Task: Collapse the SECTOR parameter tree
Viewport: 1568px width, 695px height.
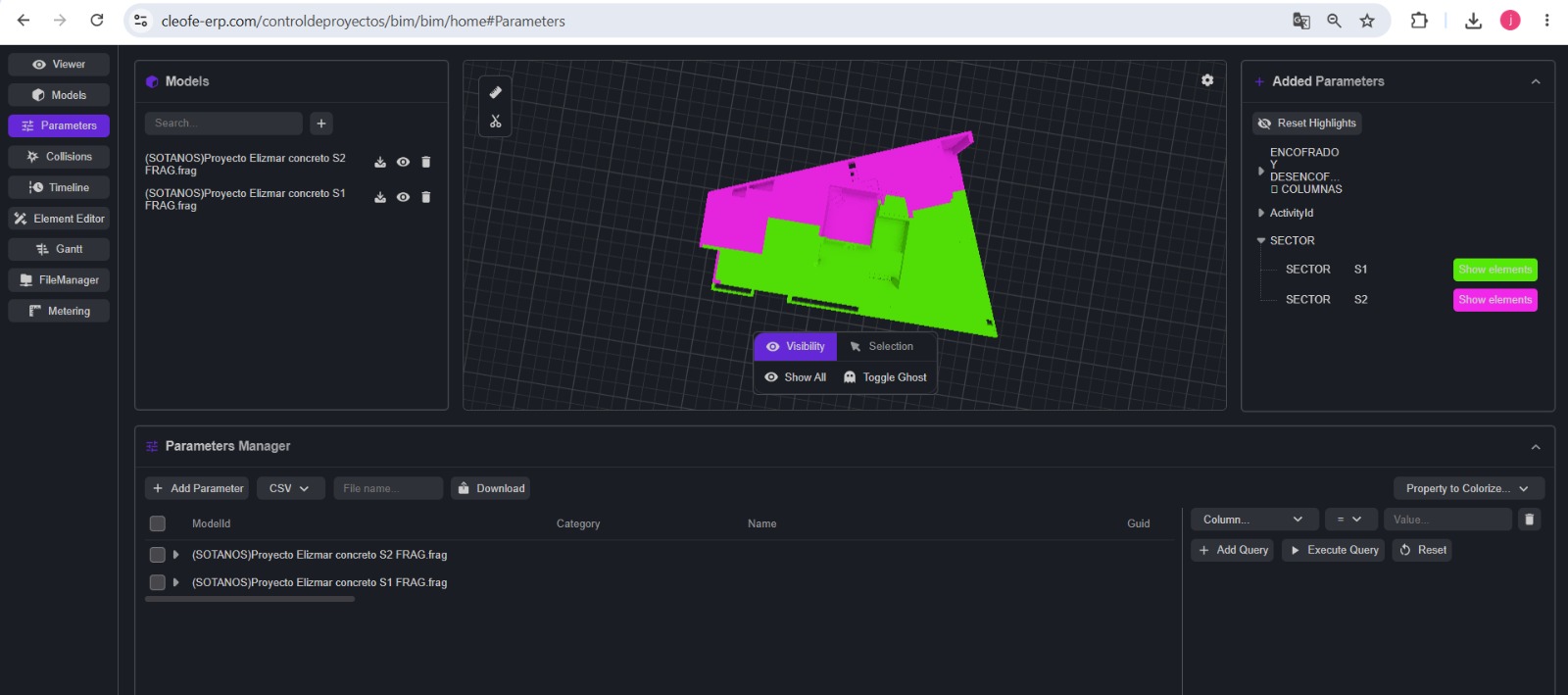Action: coord(1261,240)
